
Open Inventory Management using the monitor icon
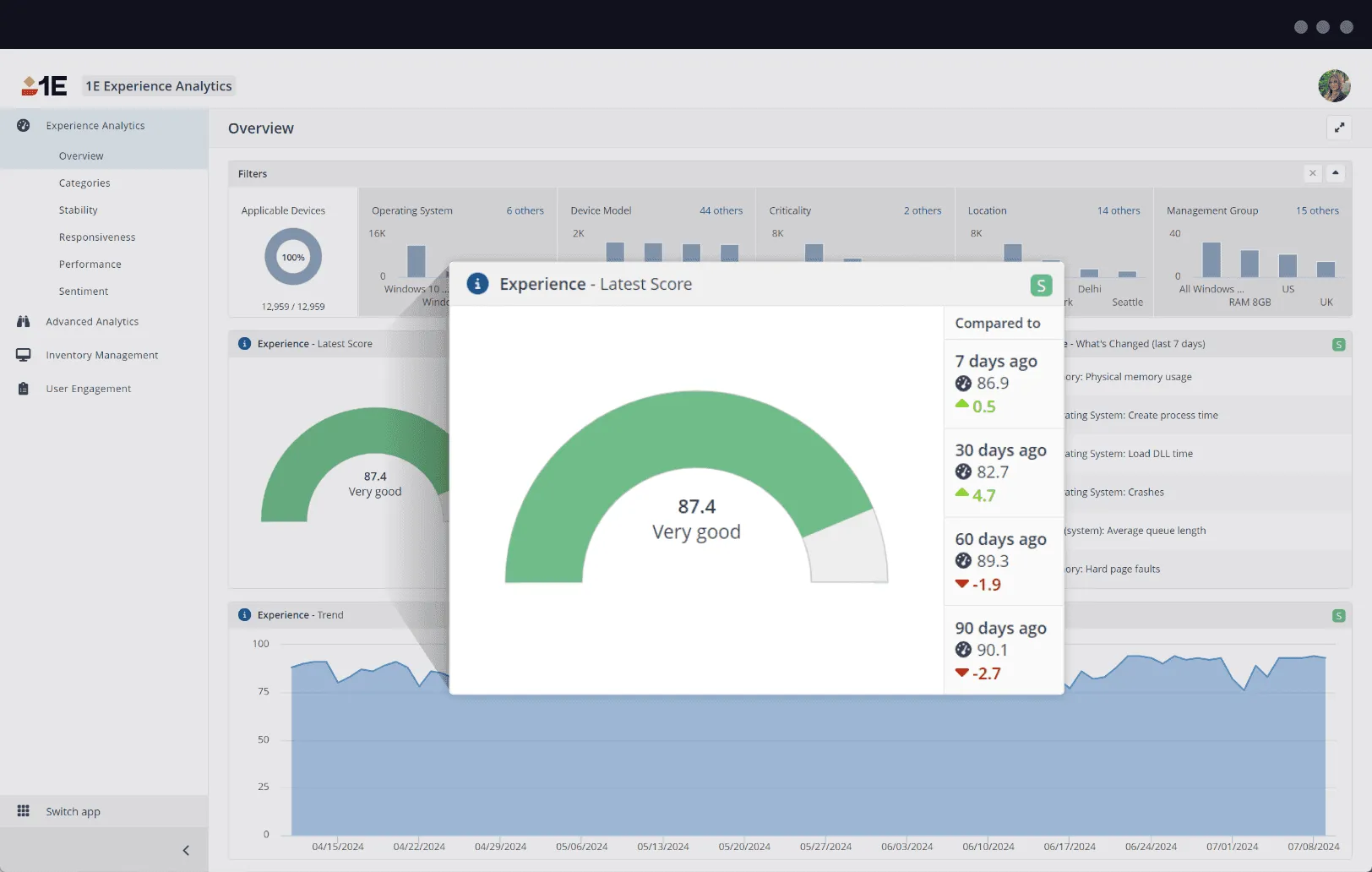[24, 355]
